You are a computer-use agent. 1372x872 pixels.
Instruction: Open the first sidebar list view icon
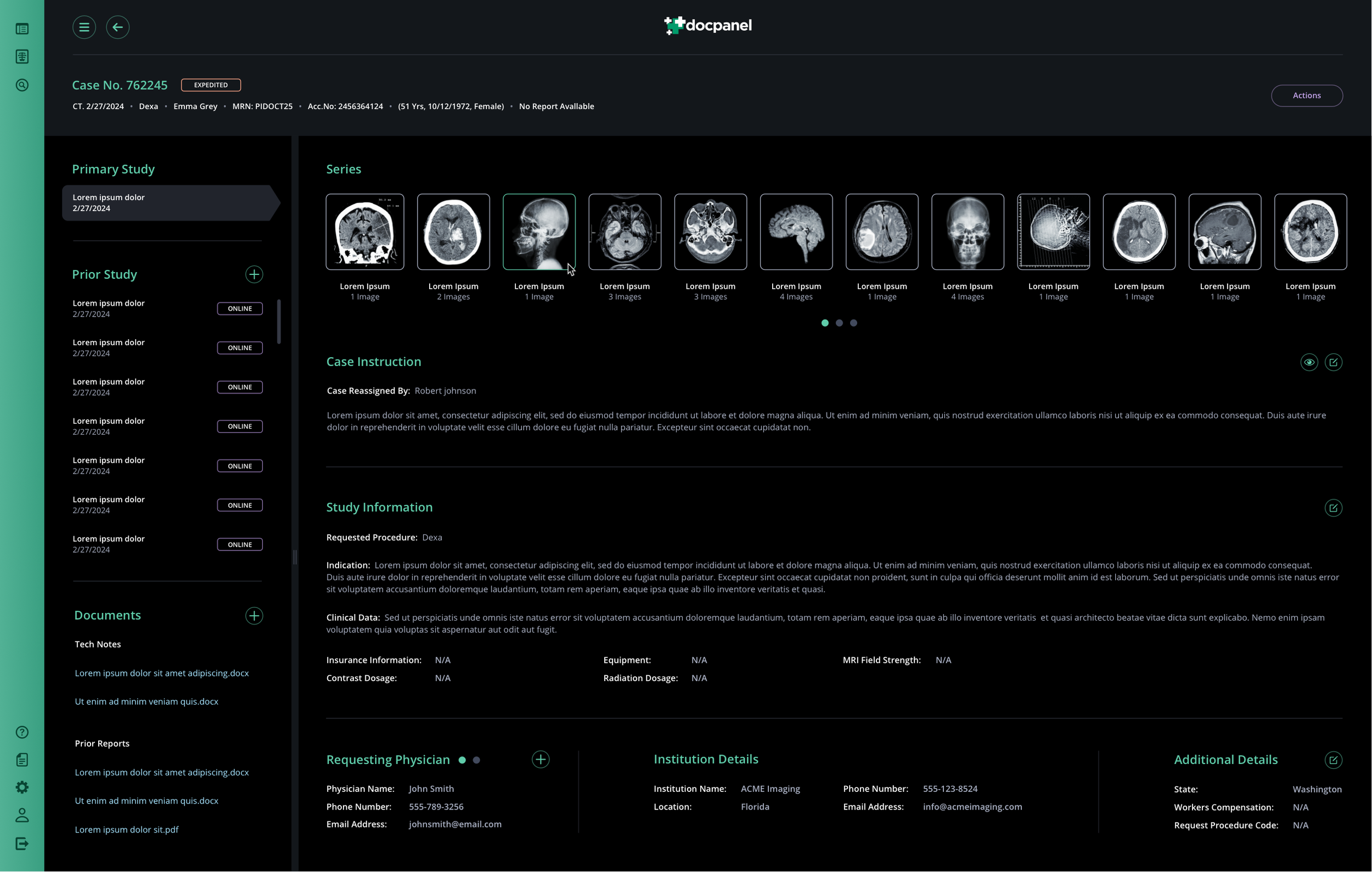coord(21,29)
